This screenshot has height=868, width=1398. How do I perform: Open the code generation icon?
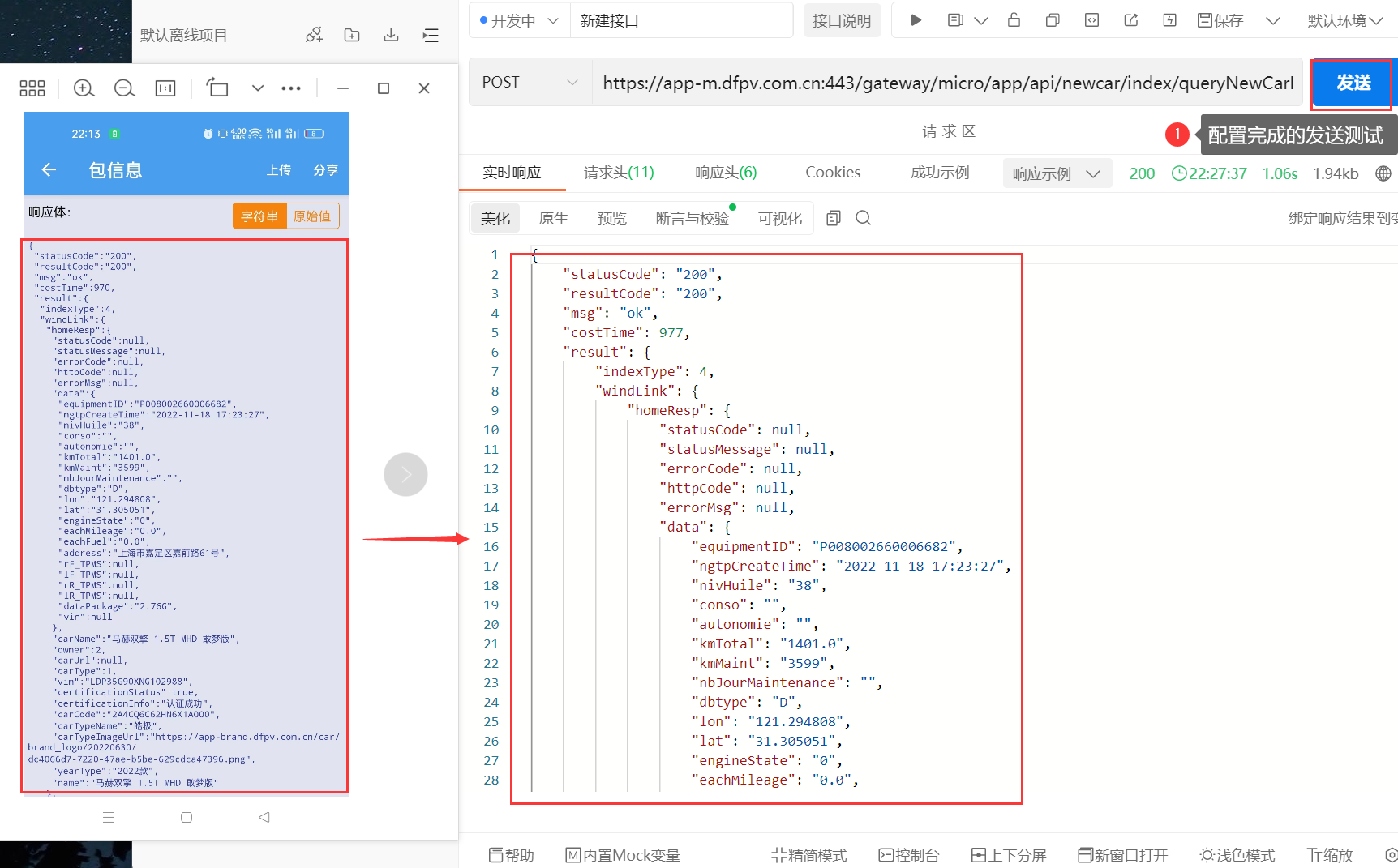pos(1091,20)
